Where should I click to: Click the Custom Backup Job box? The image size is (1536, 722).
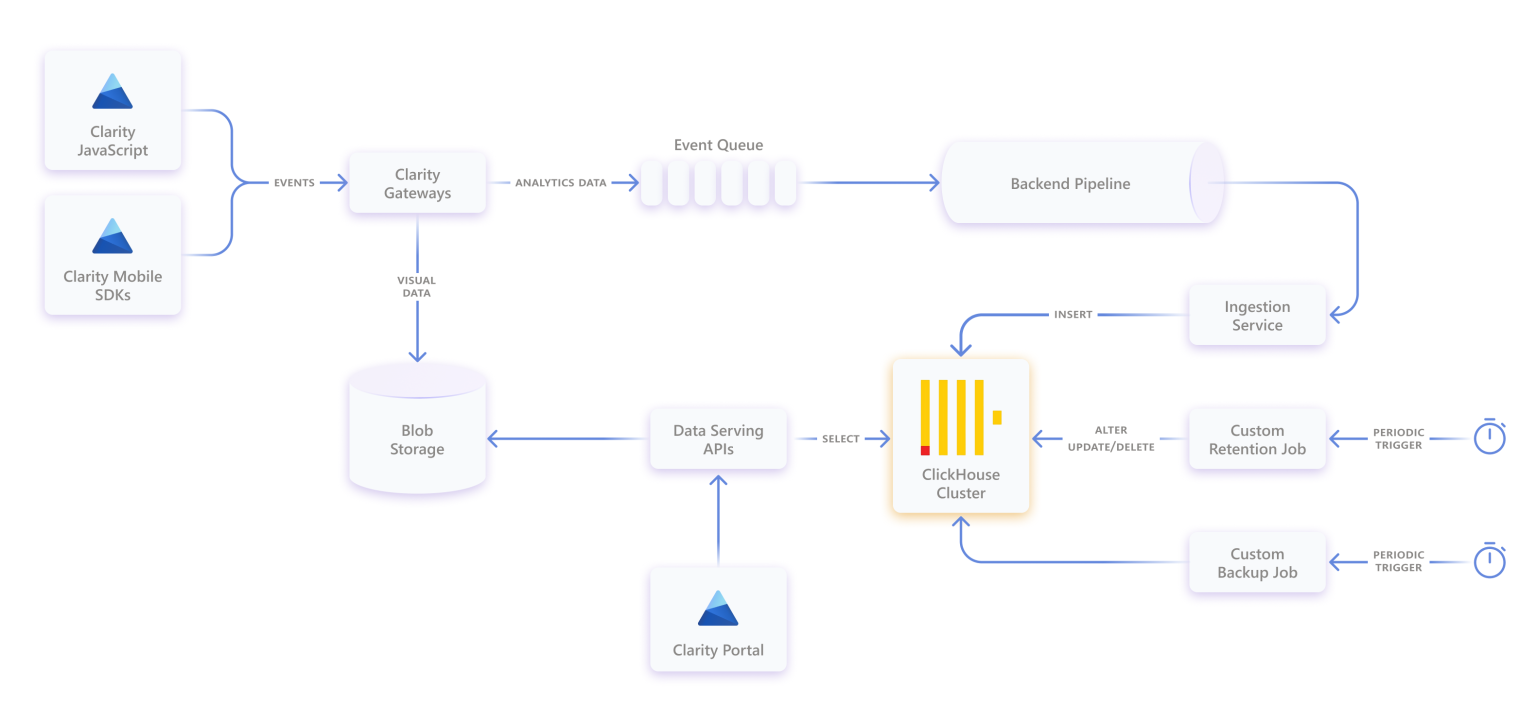tap(1257, 561)
